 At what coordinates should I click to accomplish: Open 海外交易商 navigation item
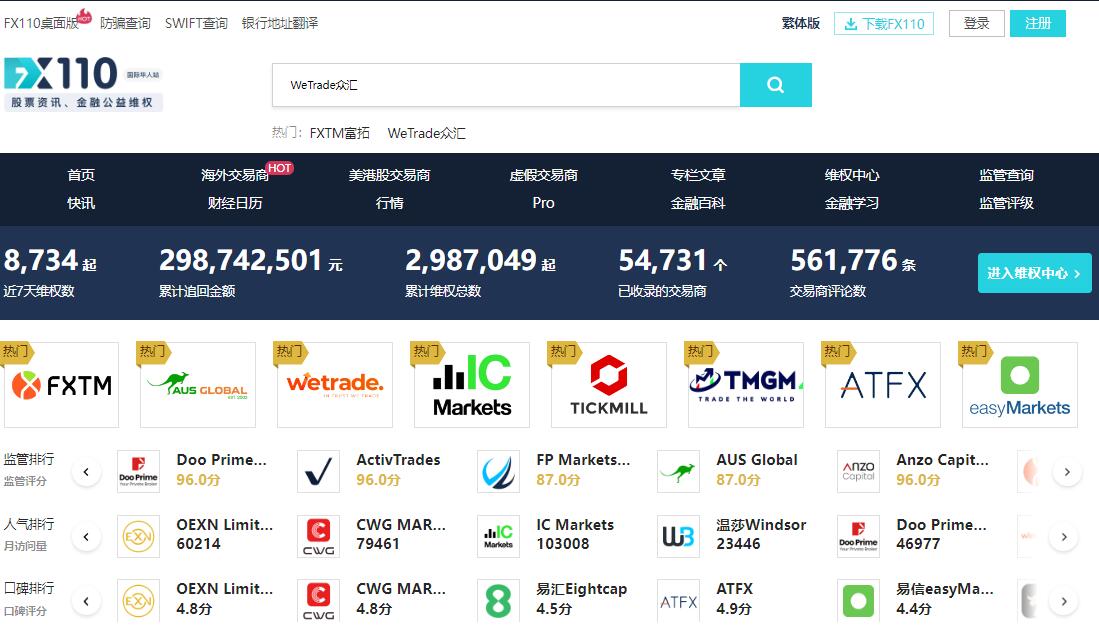tap(235, 175)
